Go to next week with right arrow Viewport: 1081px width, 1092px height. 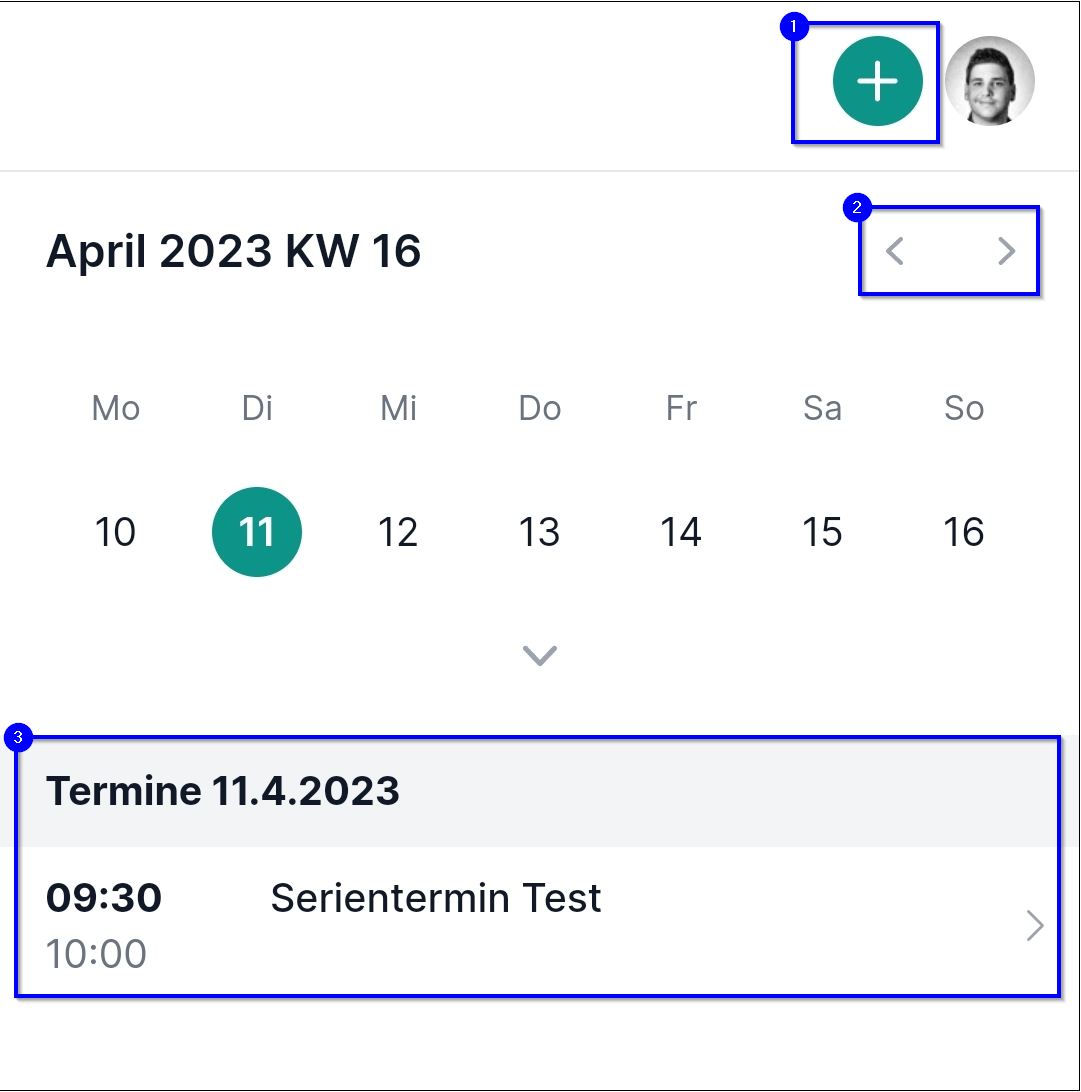click(1006, 252)
